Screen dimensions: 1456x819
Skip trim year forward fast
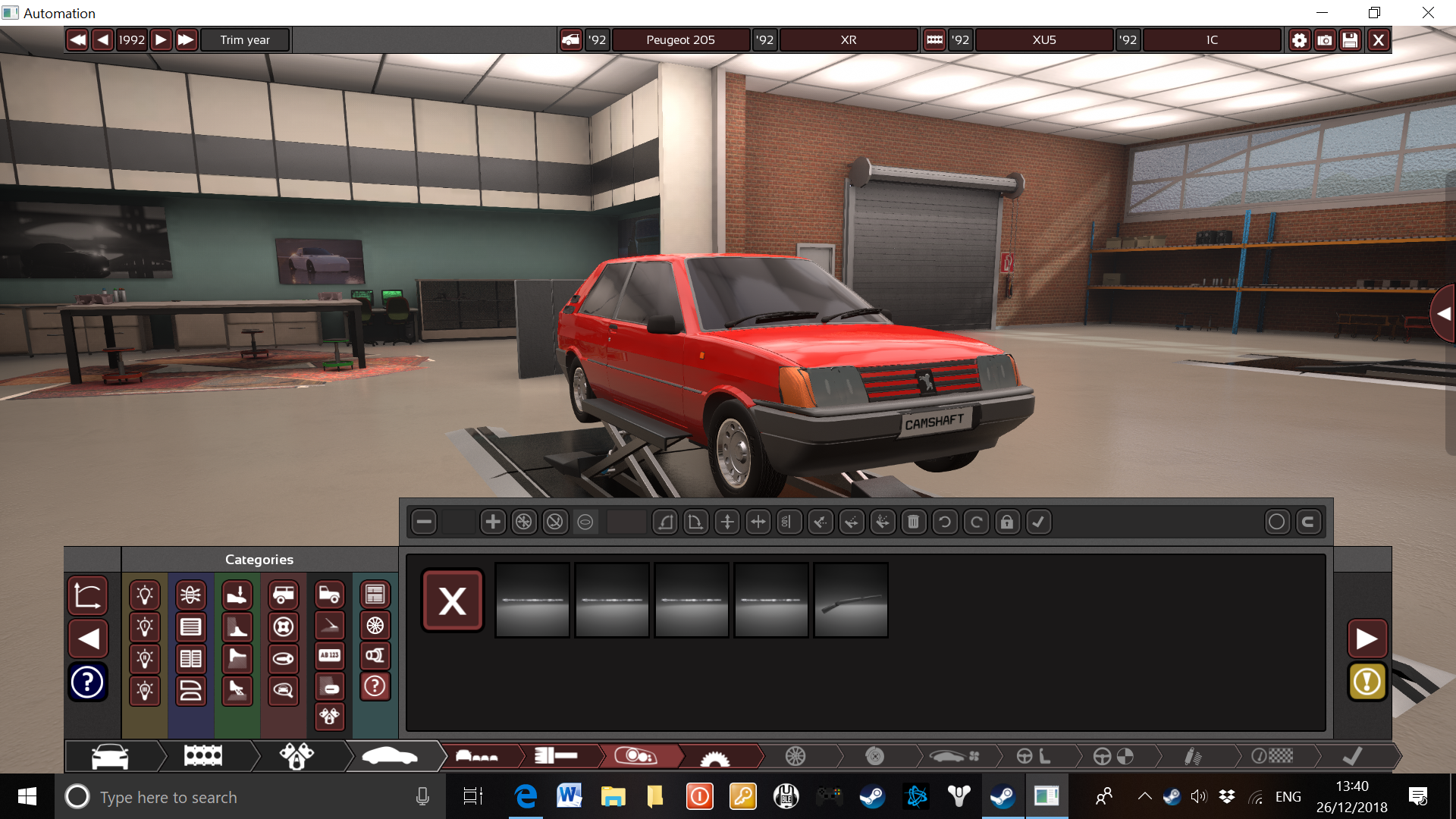pos(187,39)
